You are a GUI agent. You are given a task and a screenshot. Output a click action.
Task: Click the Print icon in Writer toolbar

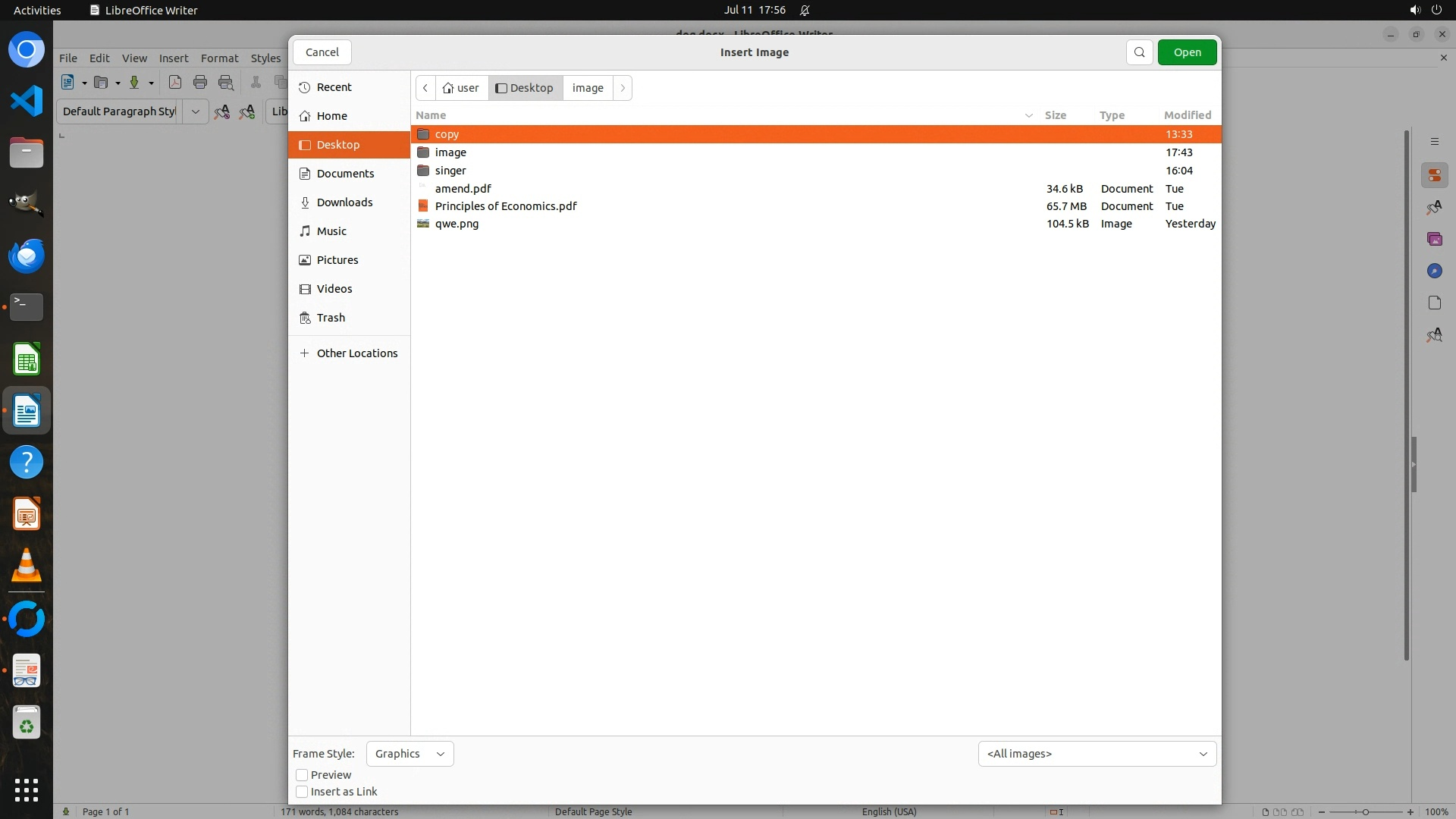coord(200,83)
